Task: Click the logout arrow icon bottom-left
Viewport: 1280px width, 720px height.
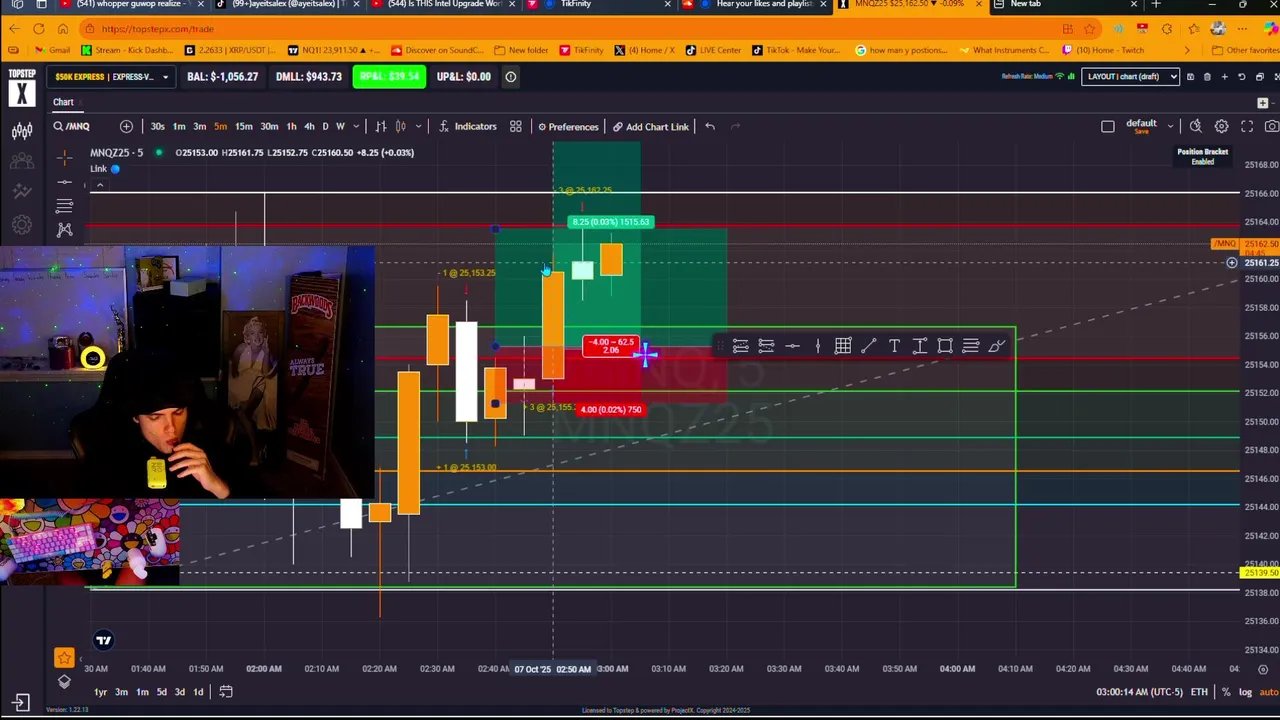Action: pos(21,703)
